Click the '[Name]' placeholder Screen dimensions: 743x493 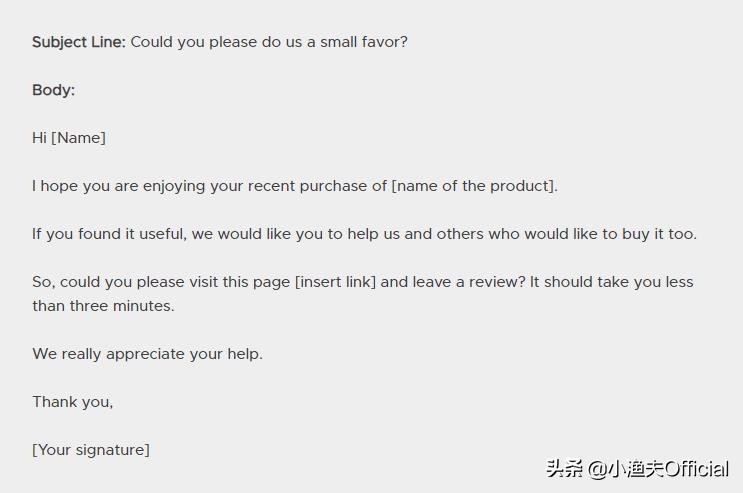click(x=78, y=138)
